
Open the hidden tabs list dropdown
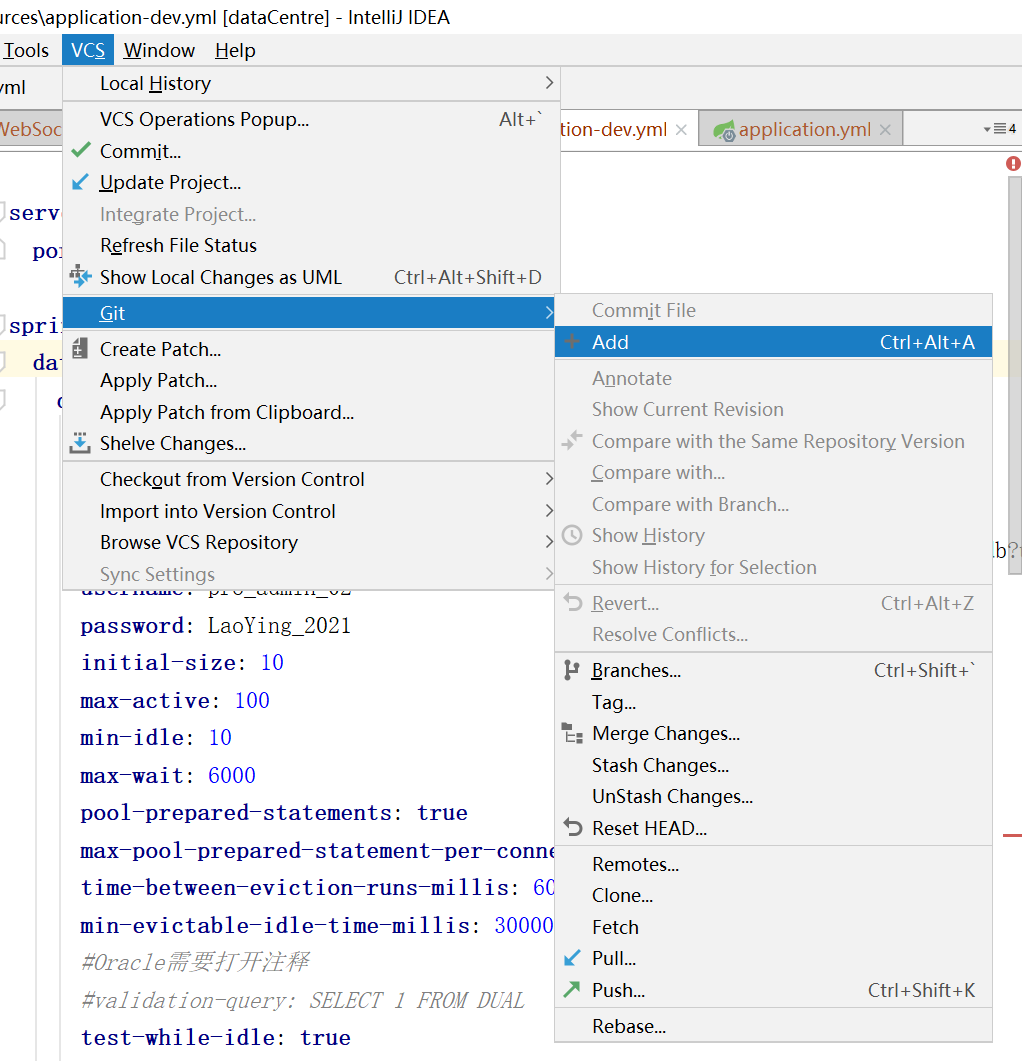pos(999,129)
